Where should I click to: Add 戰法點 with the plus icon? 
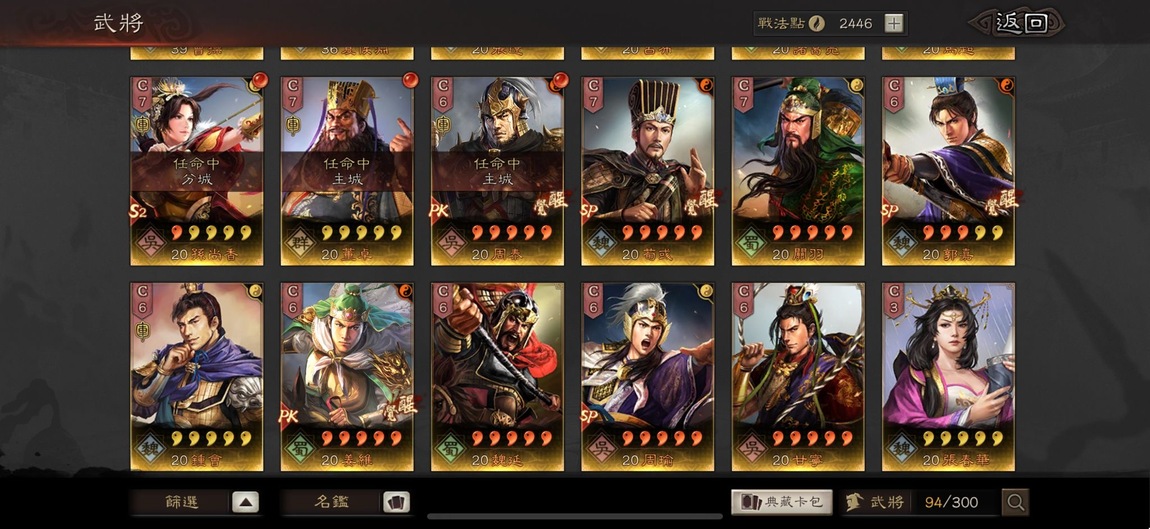coord(893,23)
